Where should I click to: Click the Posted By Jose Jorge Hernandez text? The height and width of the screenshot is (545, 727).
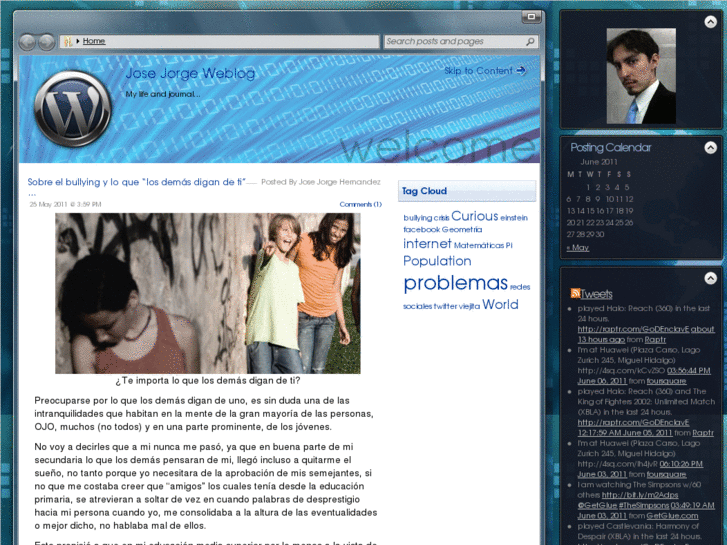321,182
